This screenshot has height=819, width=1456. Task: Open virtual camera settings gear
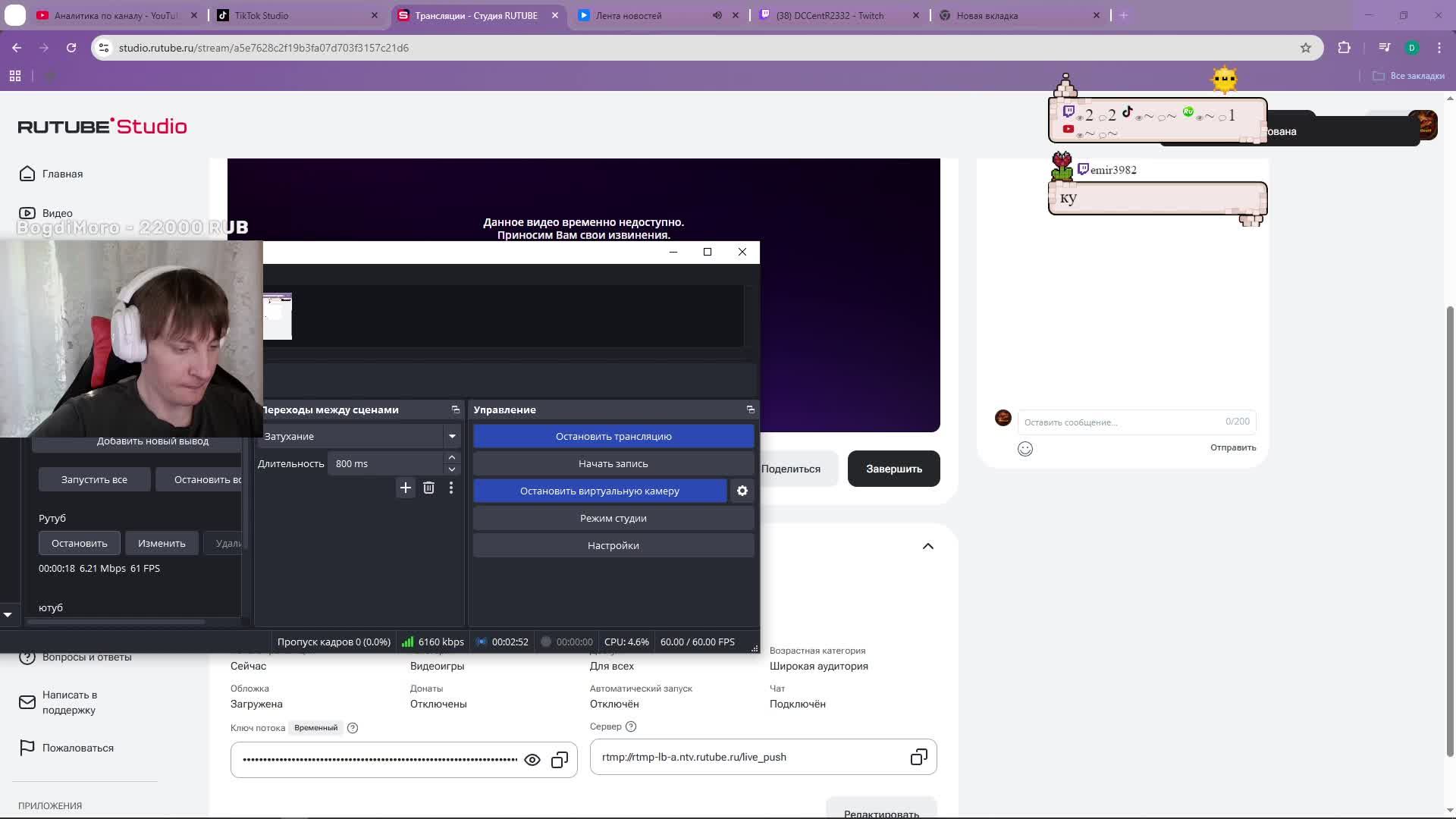point(742,491)
